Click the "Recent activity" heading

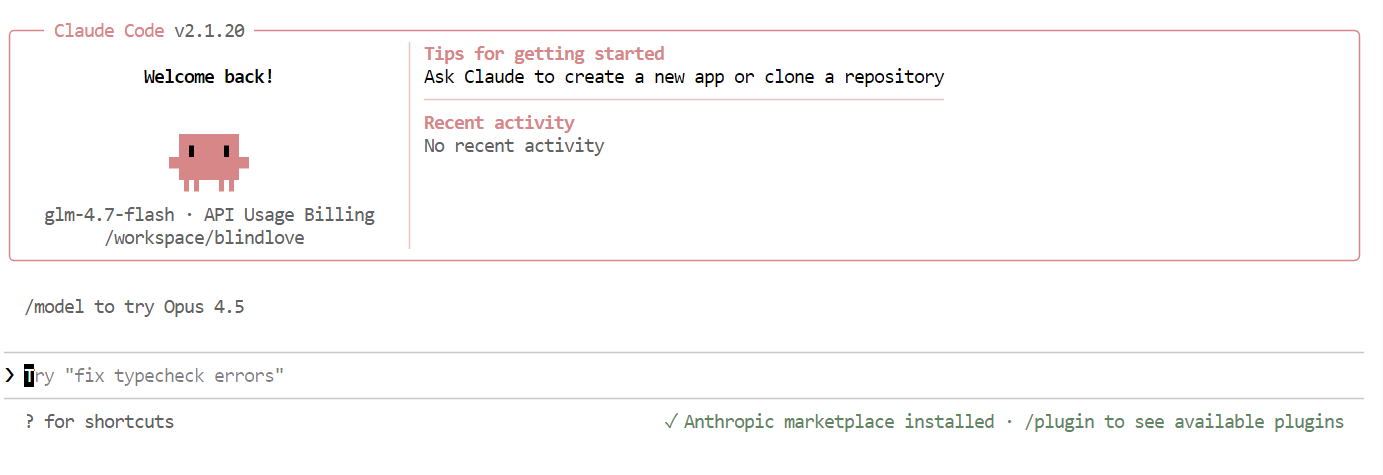(x=499, y=123)
